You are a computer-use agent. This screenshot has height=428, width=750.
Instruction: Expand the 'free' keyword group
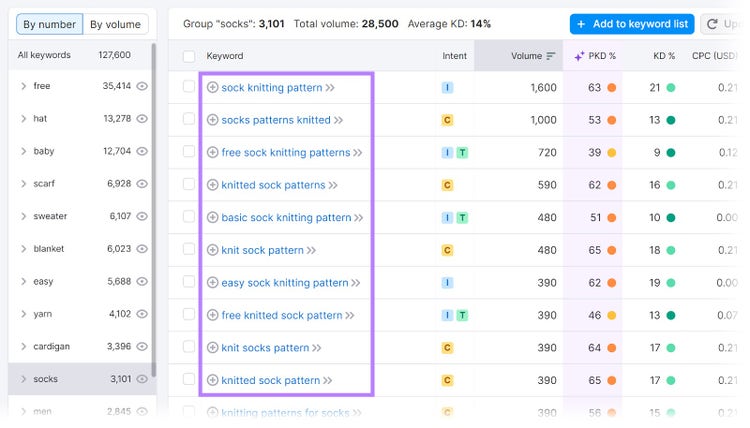[x=23, y=86]
